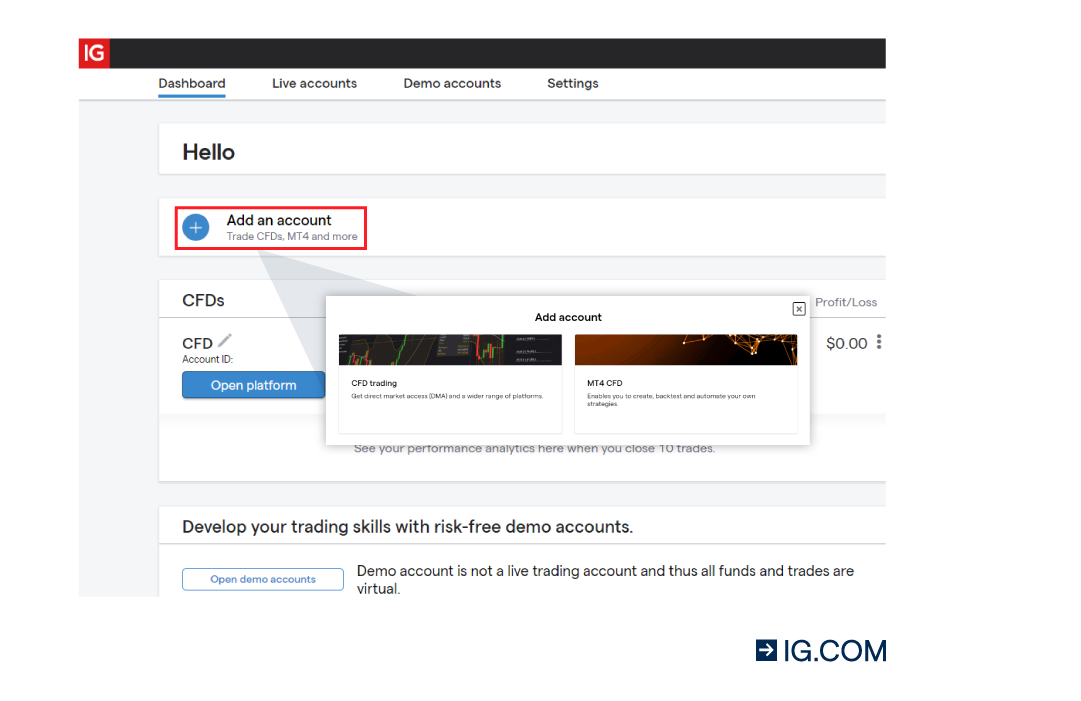Click the blue plus icon next to Add an account
1081x701 pixels.
coord(195,227)
